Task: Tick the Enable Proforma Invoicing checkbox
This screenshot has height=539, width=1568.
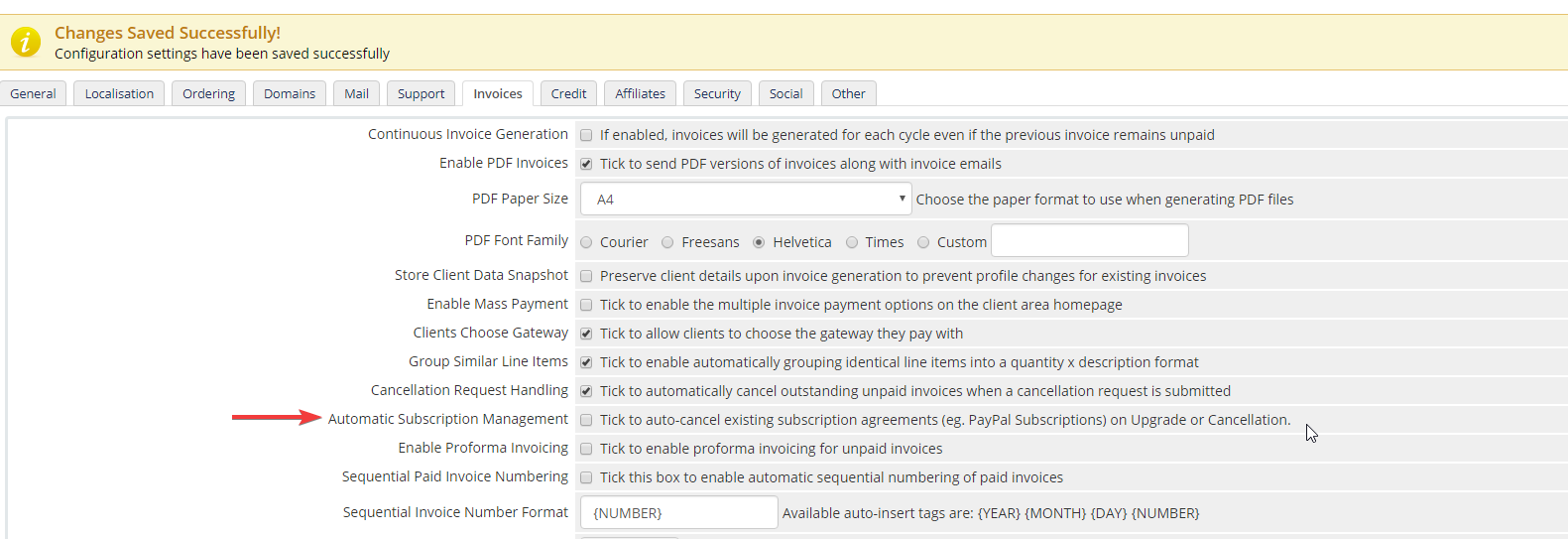Action: pos(586,449)
